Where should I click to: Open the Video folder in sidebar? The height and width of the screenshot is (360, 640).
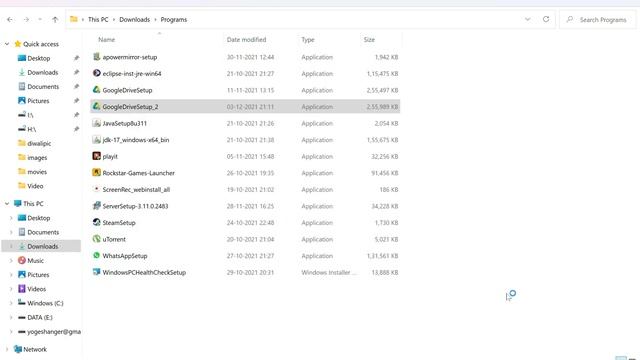(x=35, y=186)
